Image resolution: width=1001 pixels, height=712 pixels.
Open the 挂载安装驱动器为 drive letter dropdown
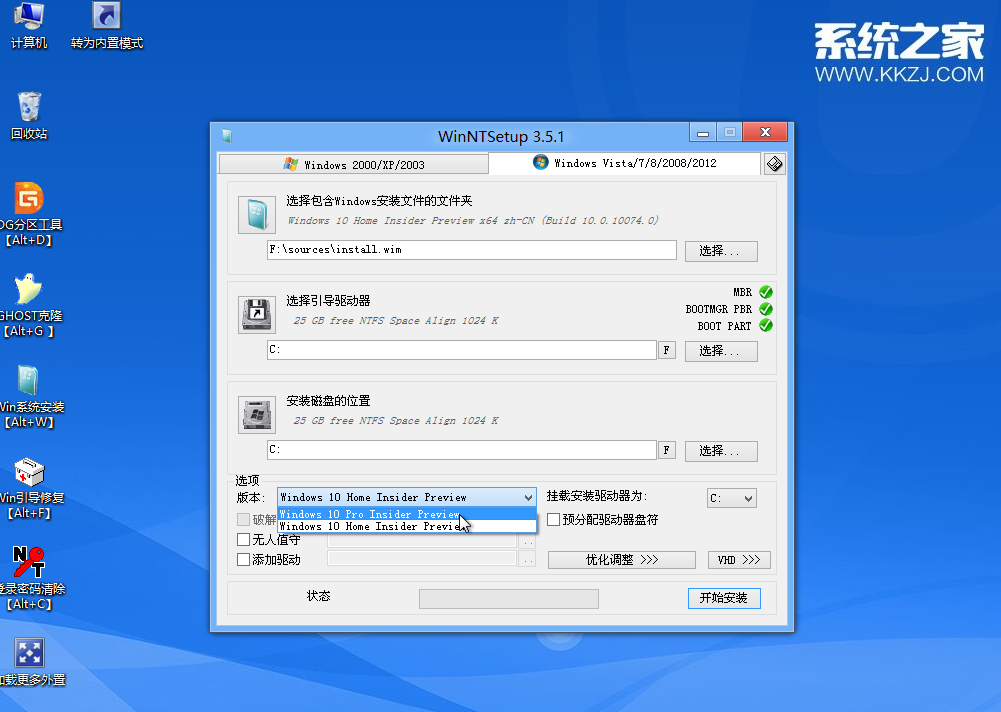point(732,498)
